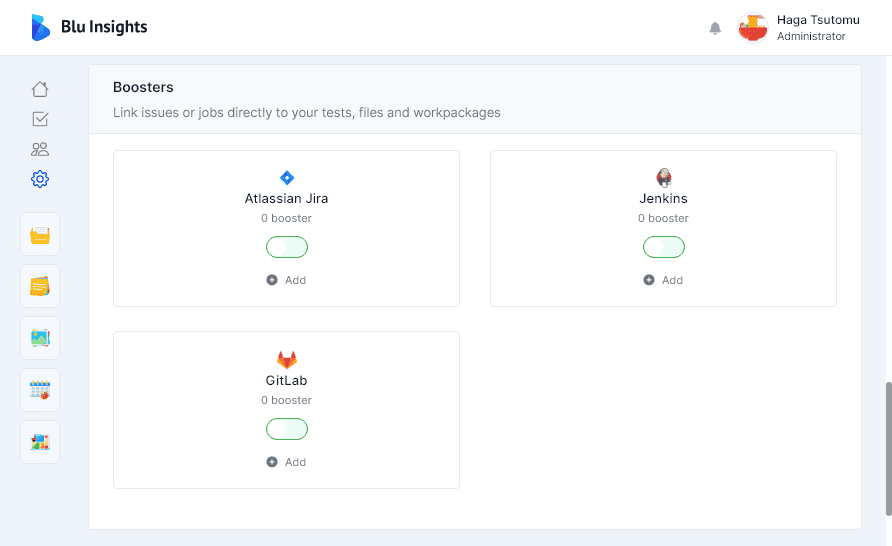Click the Blu Insights logo
The height and width of the screenshot is (546, 892).
(40, 27)
